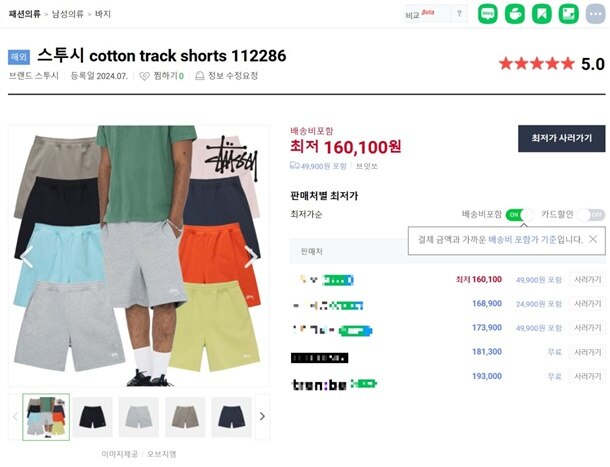The image size is (610, 467).
Task: Open the more options ellipsis icon
Action: click(596, 14)
